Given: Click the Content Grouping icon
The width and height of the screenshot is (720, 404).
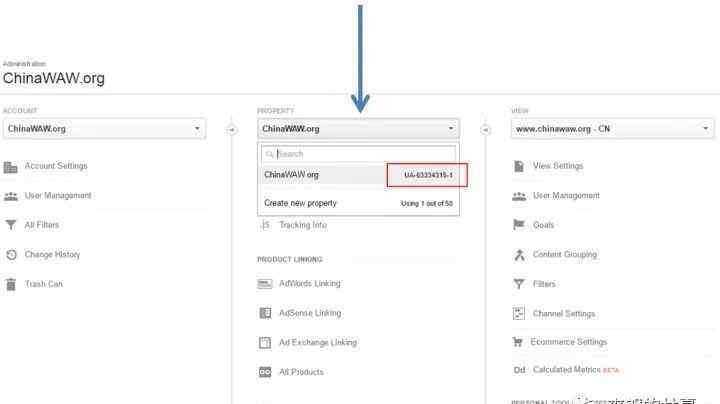Looking at the screenshot, I should (x=519, y=254).
